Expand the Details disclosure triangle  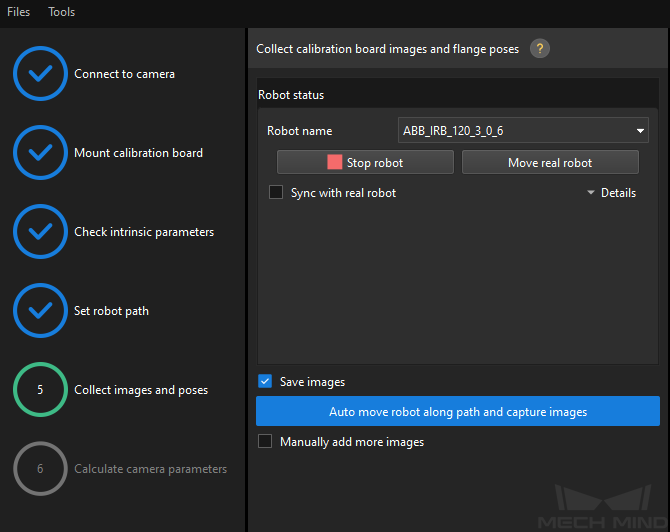pyautogui.click(x=591, y=193)
